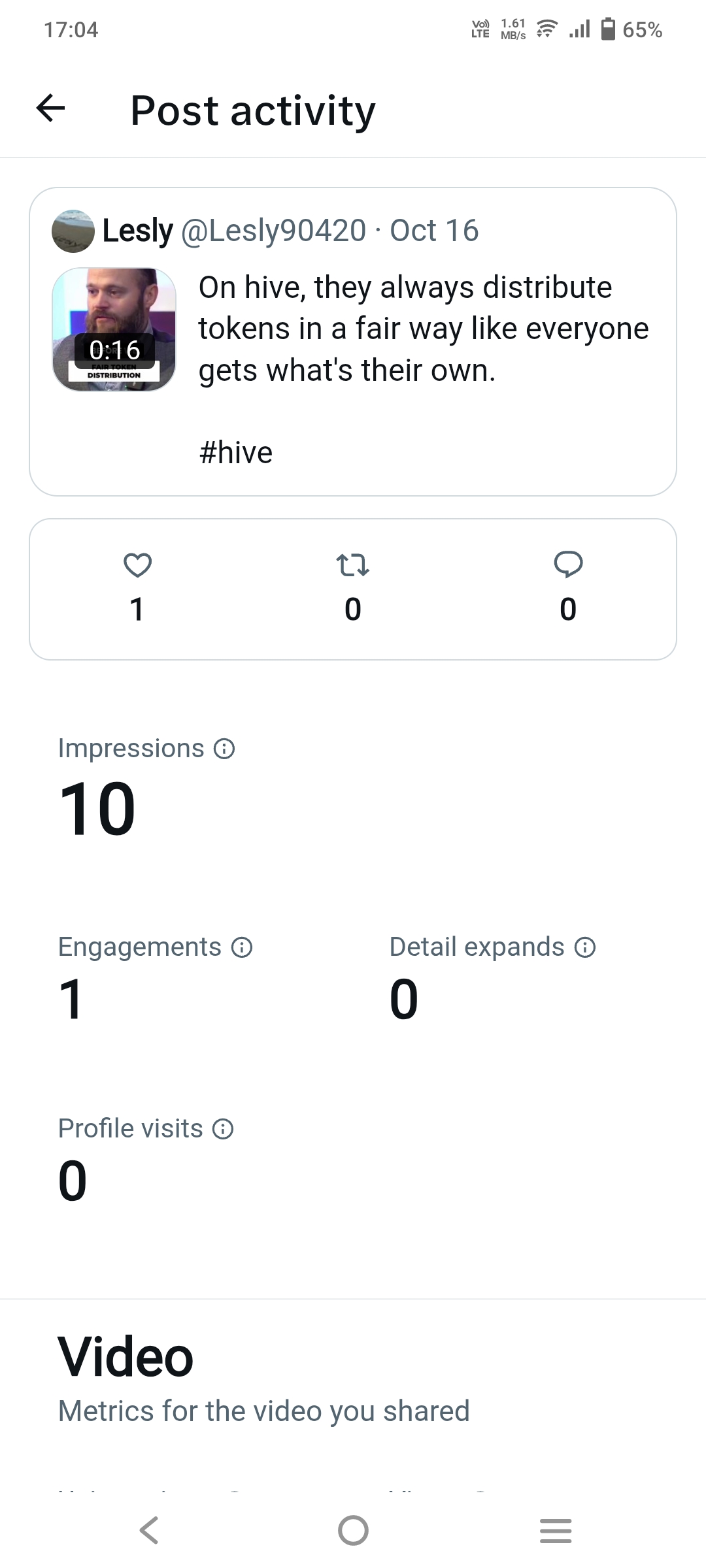Screen dimensions: 706x1568
Task: Tap the Video section heading
Action: 126,1358
